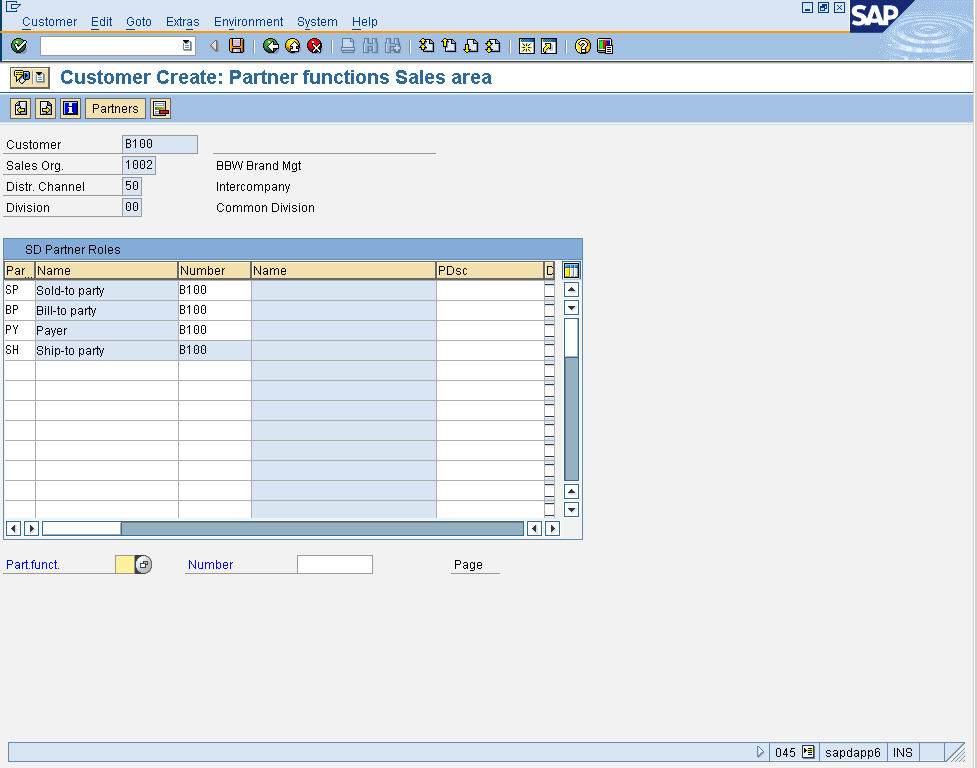Open Help with the question mark icon
This screenshot has height=768, width=977.
tap(583, 46)
